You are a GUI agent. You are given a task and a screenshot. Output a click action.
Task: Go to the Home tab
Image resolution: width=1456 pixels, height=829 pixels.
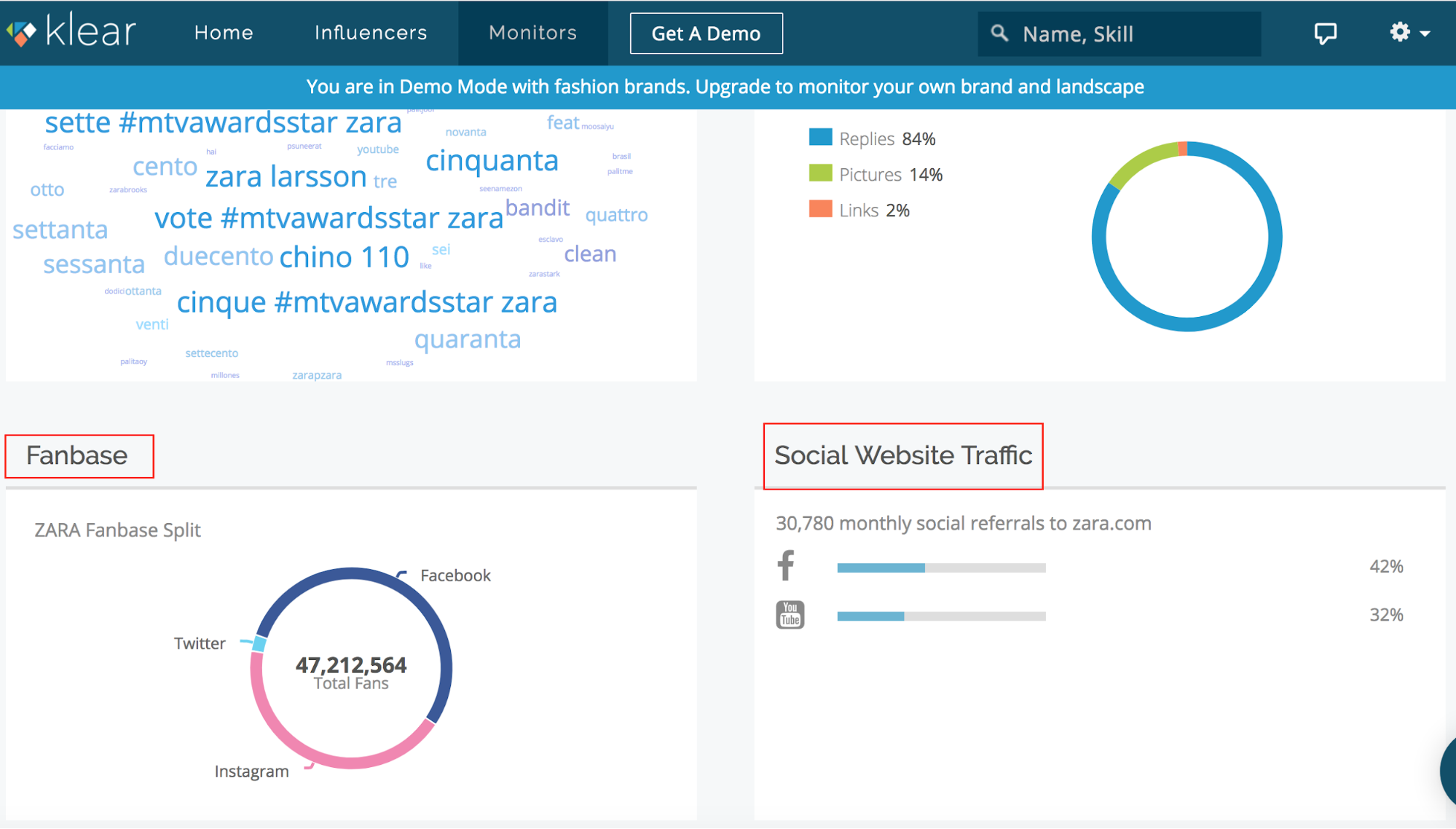224,33
